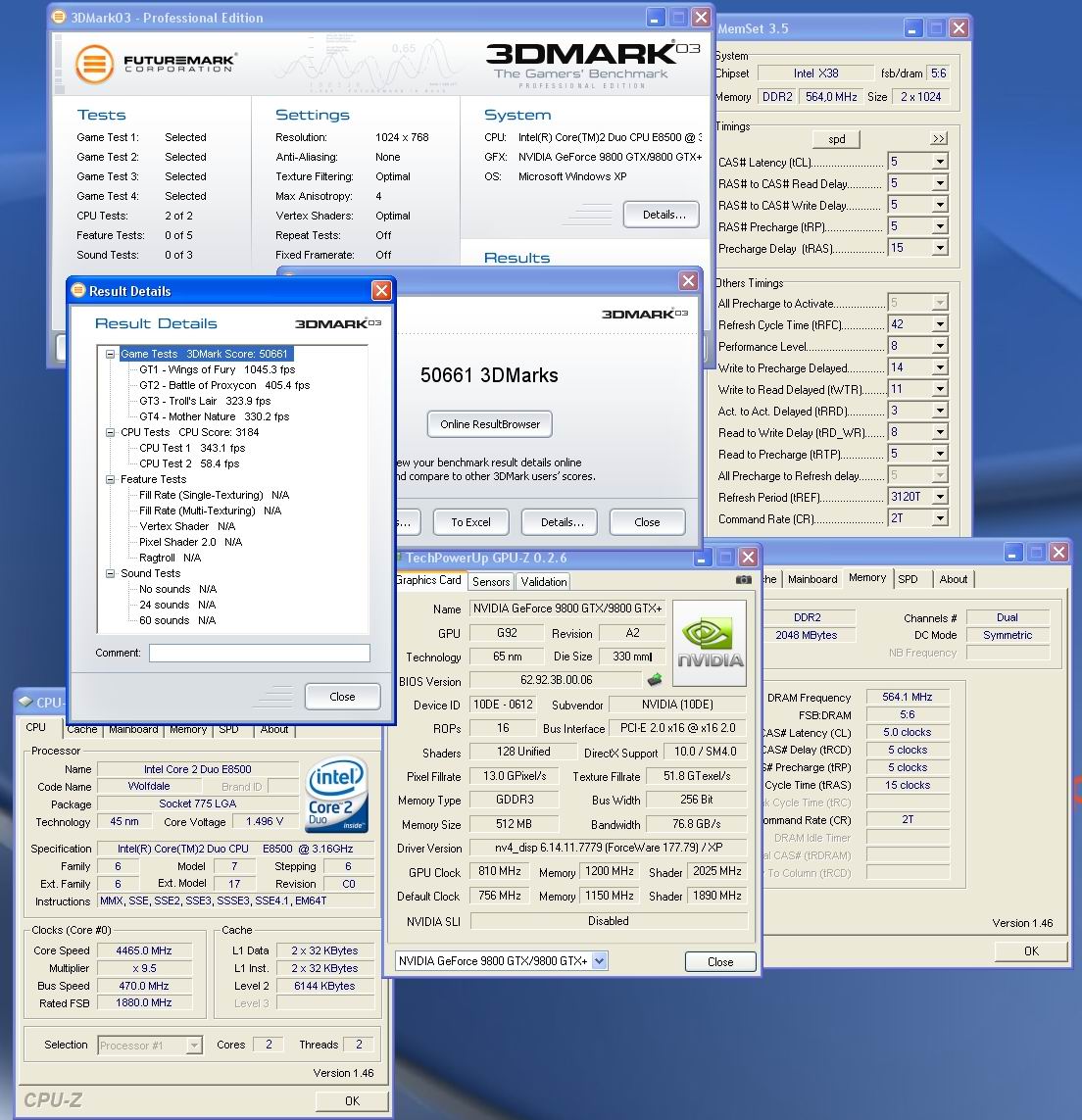The image size is (1082, 1120).
Task: Click the NVIDIA SLI Disabled field
Action: click(609, 921)
